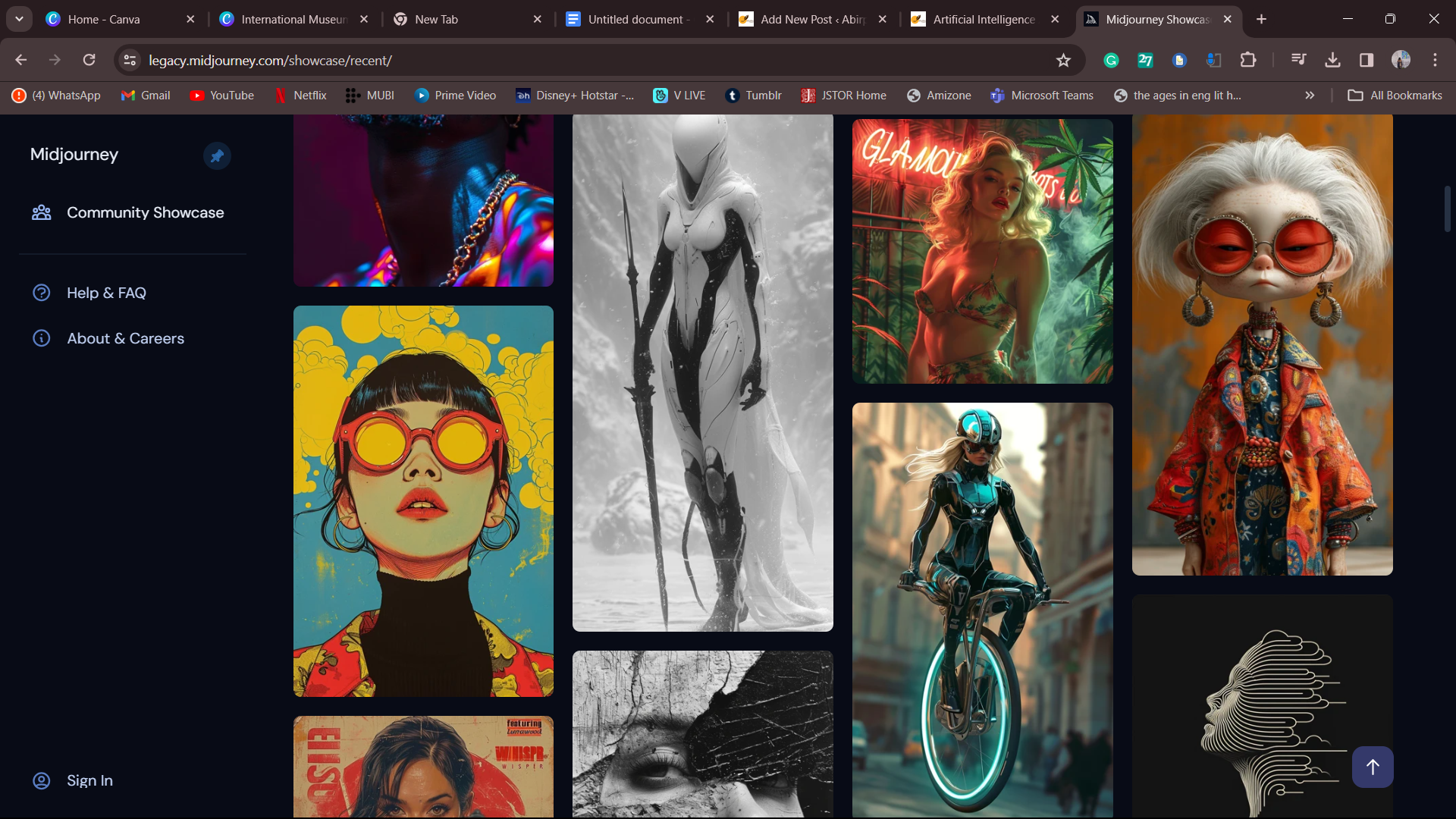This screenshot has height=819, width=1456.
Task: Open the Microsoft Teams bookmark
Action: point(1042,95)
